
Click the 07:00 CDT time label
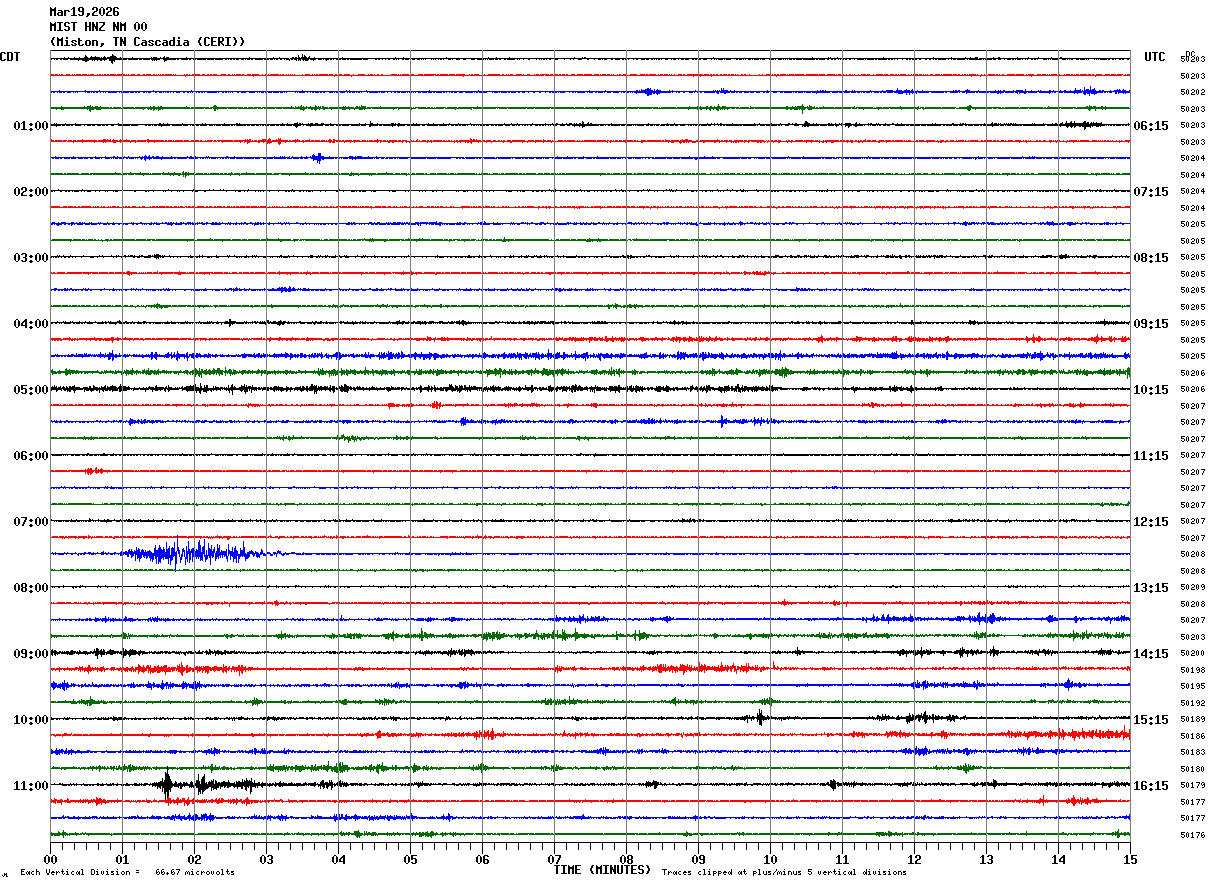(31, 522)
